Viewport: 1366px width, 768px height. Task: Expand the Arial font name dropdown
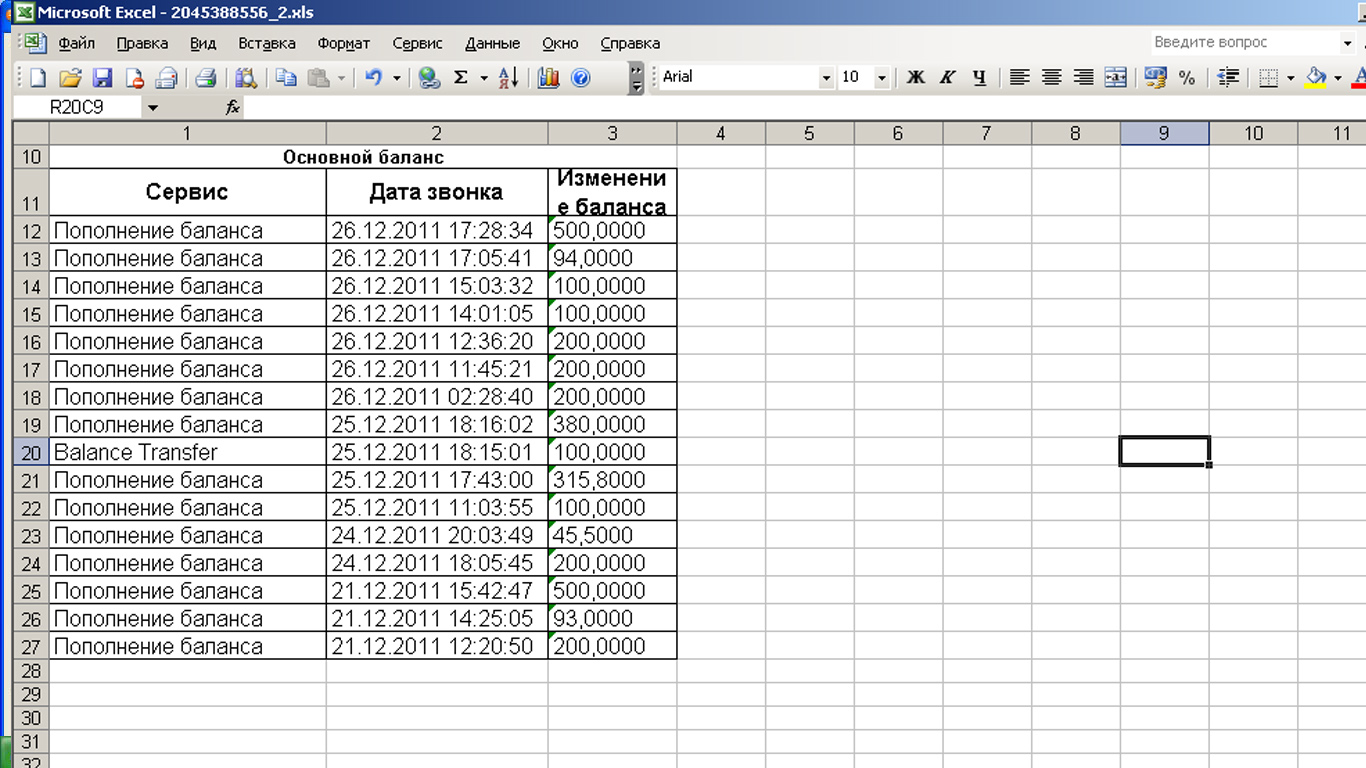[x=826, y=78]
